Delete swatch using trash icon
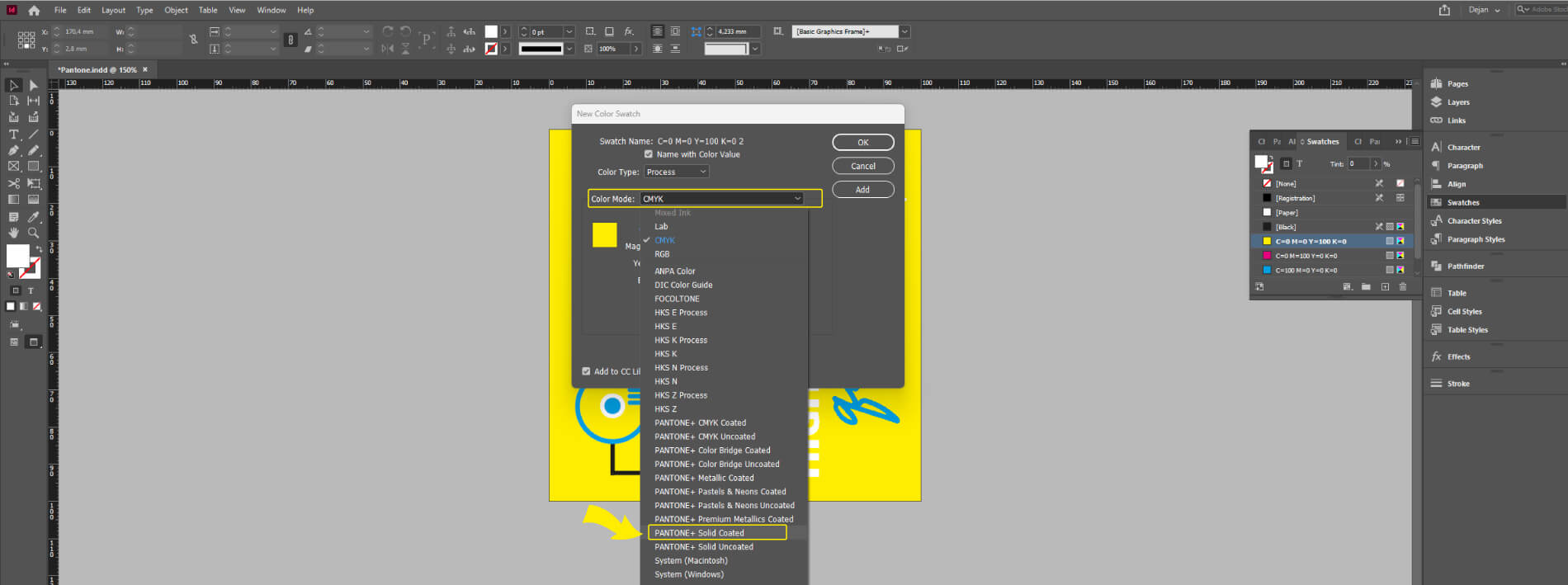Screen dimensions: 1568x585 (1402, 287)
